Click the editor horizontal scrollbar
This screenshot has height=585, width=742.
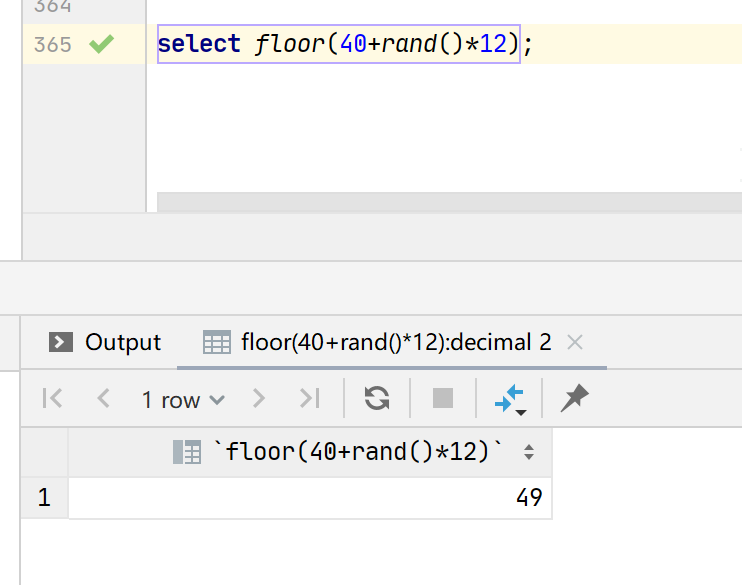[x=449, y=202]
